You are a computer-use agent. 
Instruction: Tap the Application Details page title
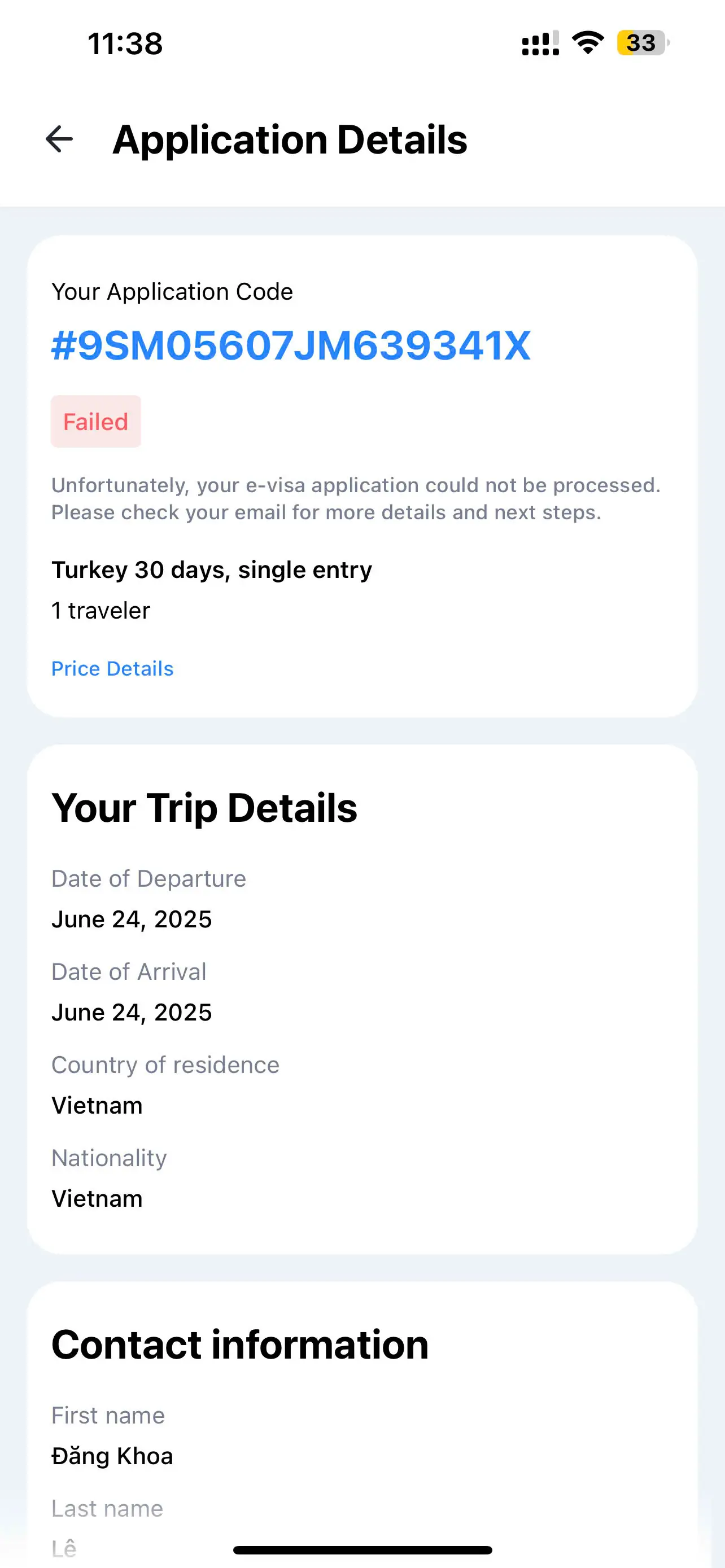coord(290,140)
